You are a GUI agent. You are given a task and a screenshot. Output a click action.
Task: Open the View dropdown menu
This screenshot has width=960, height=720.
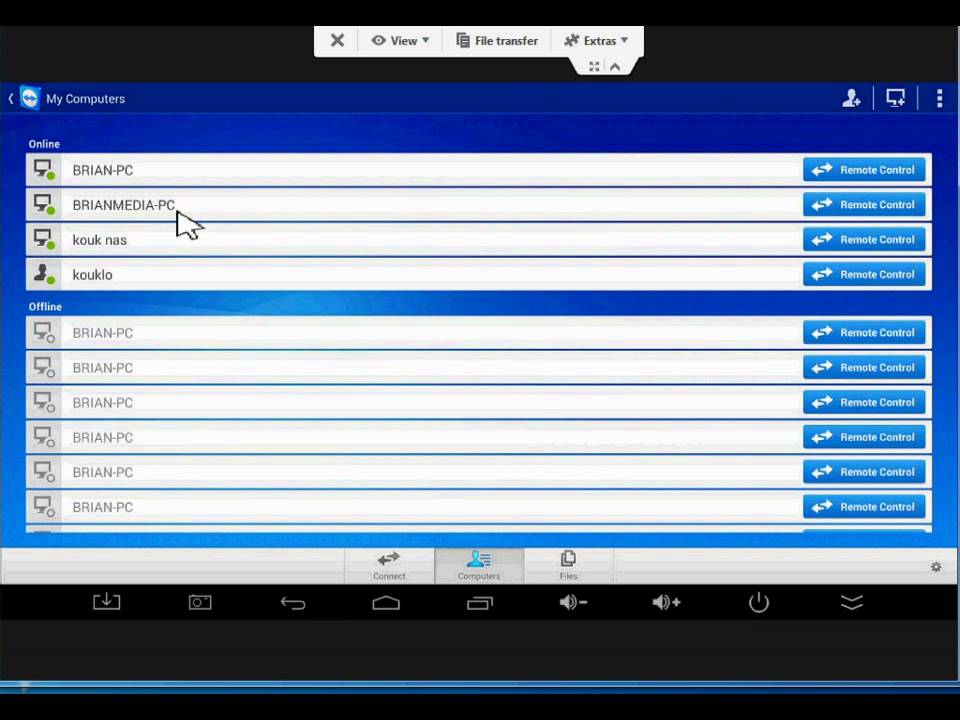point(400,41)
